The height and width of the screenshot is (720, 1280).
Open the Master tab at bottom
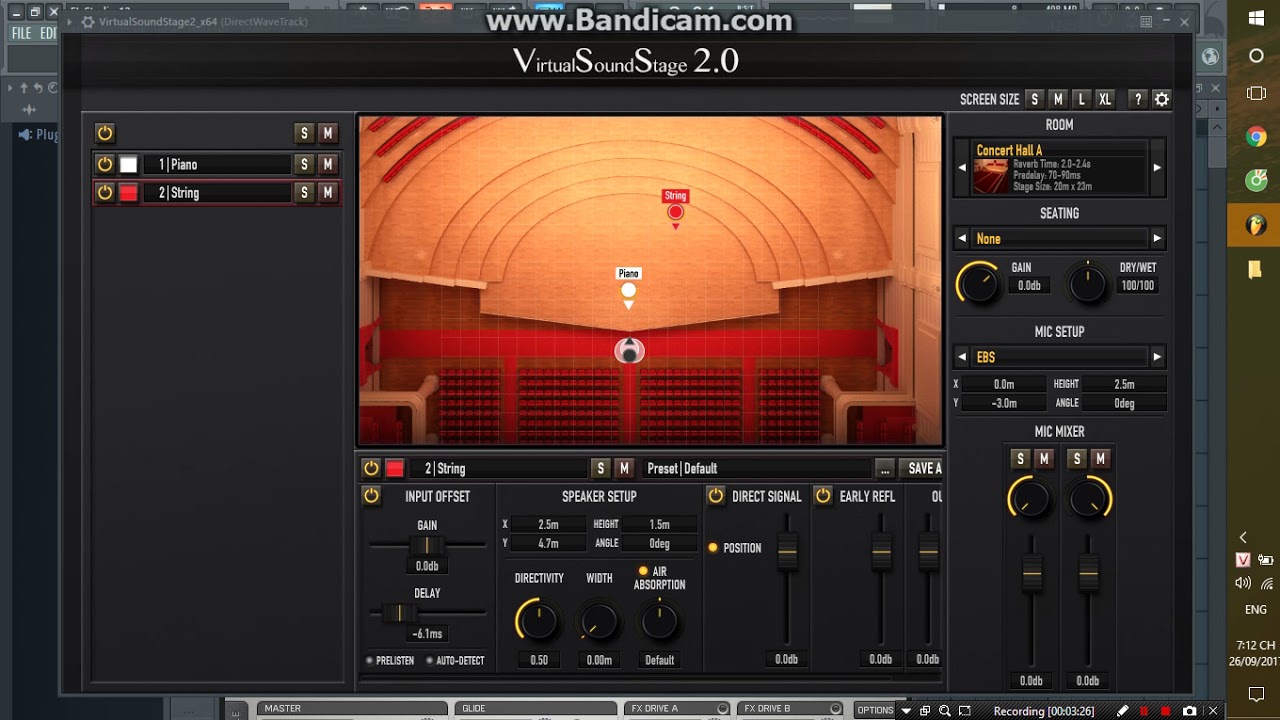click(x=350, y=709)
